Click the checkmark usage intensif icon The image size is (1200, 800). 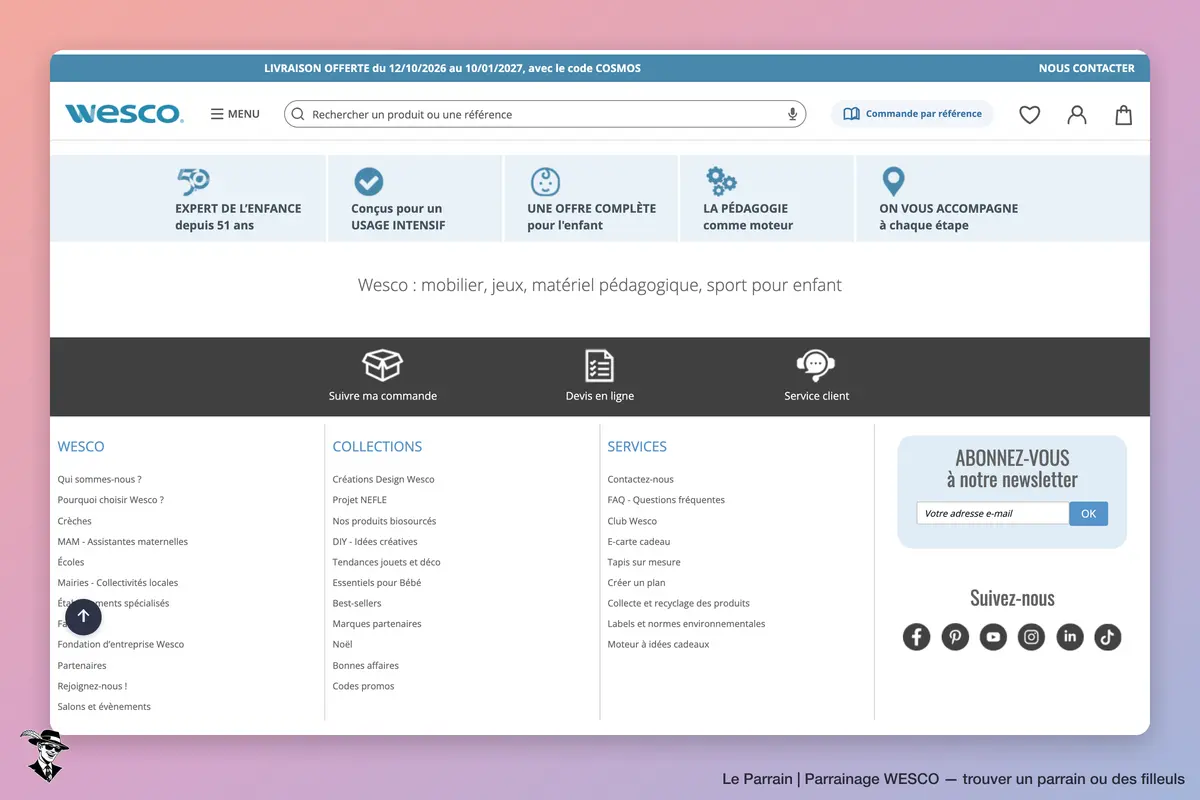[x=369, y=181]
